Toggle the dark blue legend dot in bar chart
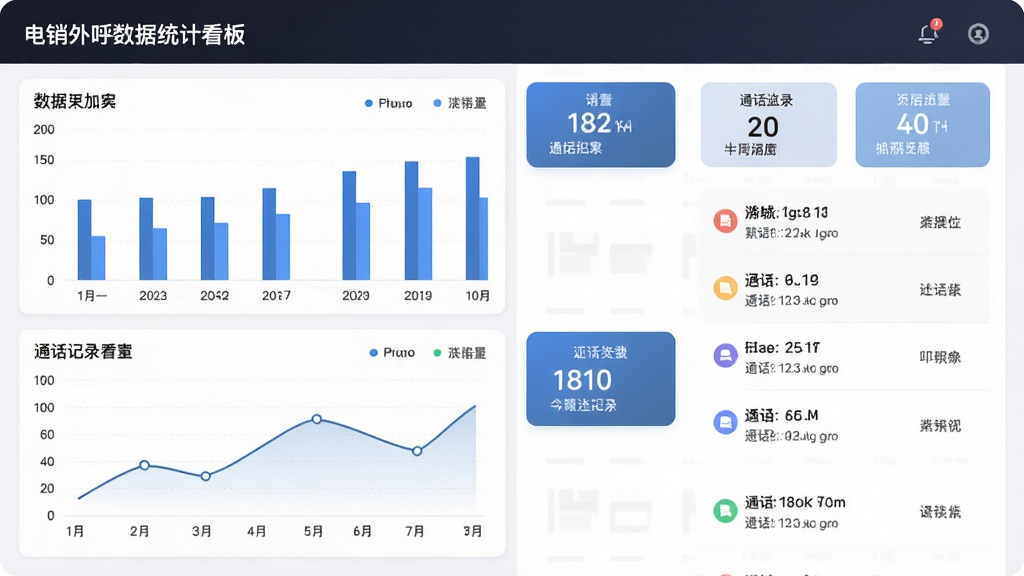 coord(368,103)
